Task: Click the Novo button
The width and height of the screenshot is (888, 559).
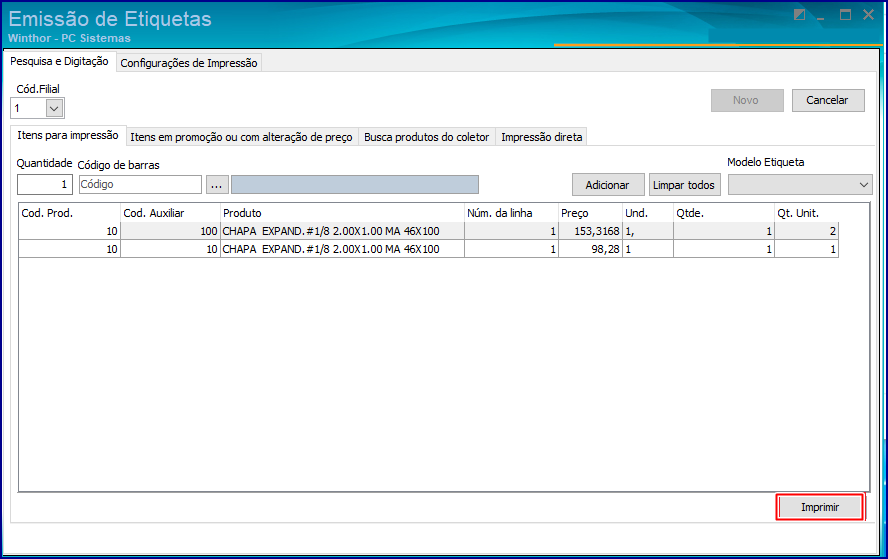Action: point(747,100)
